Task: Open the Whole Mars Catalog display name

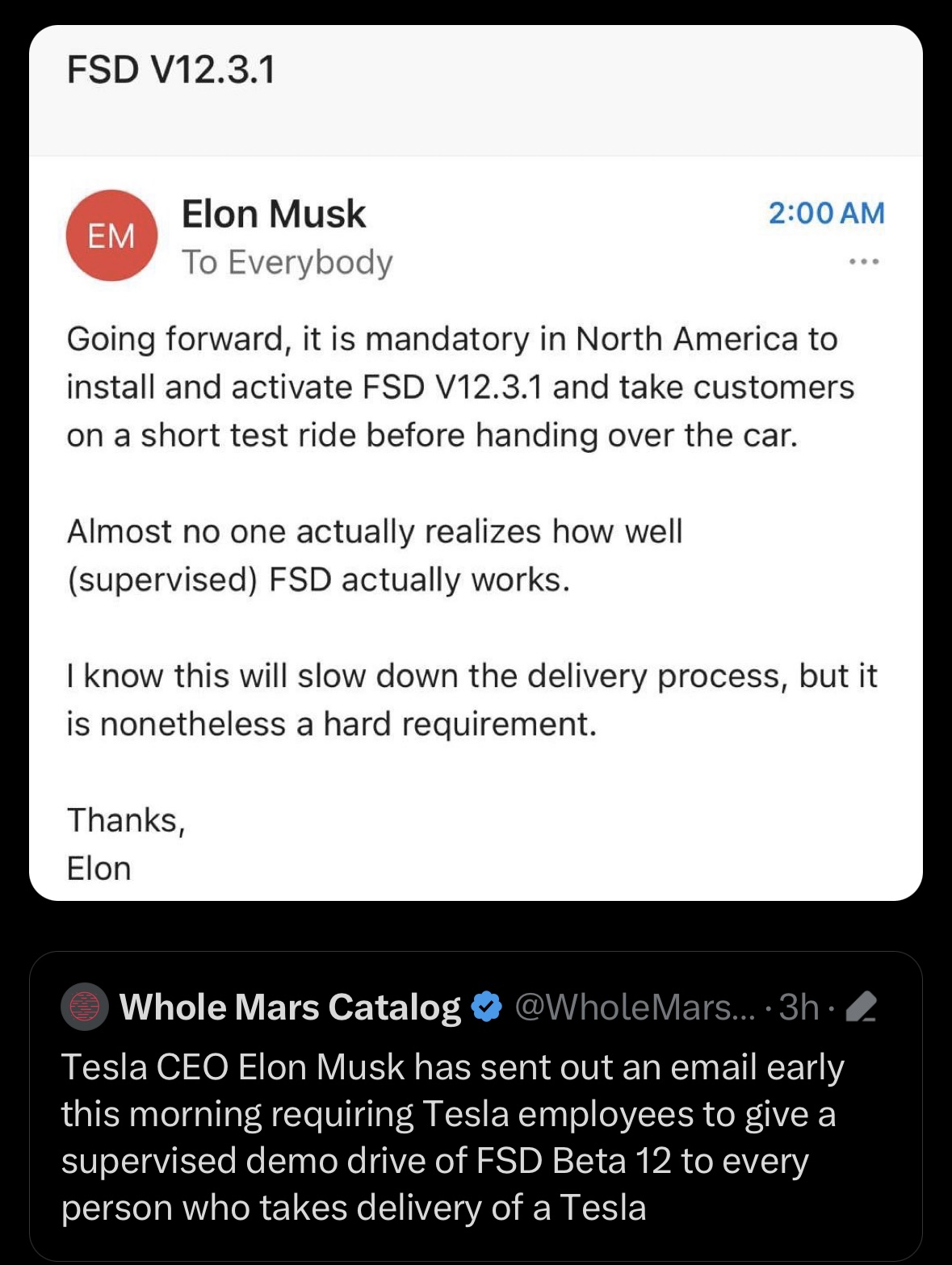Action: click(x=290, y=1007)
